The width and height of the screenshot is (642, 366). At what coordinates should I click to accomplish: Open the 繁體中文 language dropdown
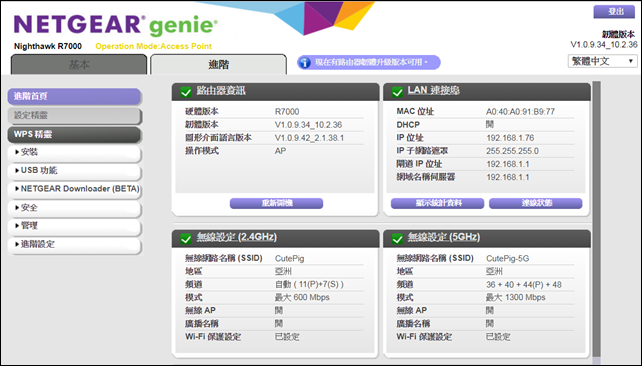coord(602,61)
